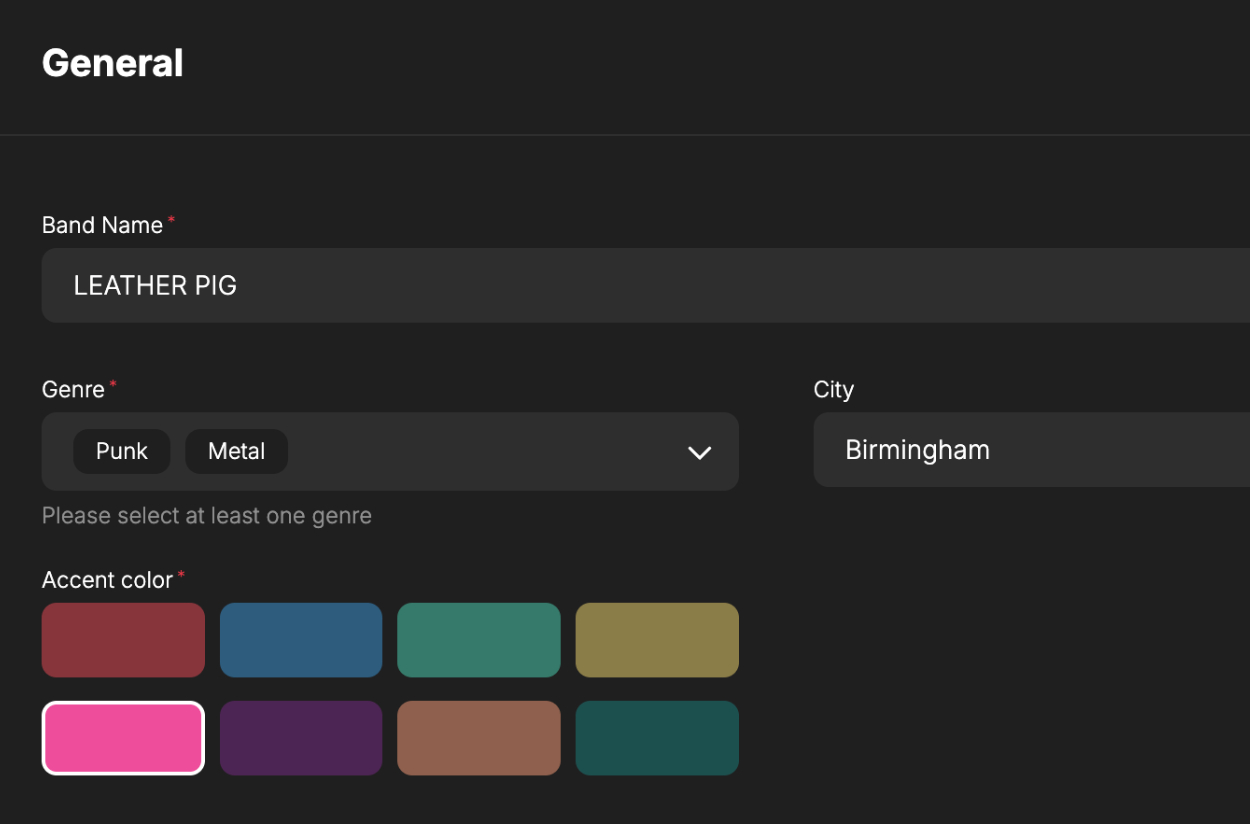
Task: Click the Band Name label
Action: coord(102,225)
